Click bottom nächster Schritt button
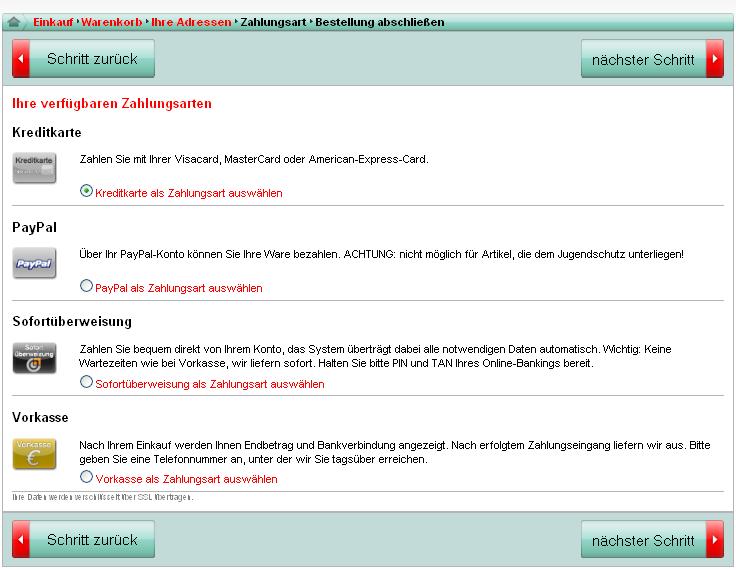The height and width of the screenshot is (570, 736). (652, 539)
